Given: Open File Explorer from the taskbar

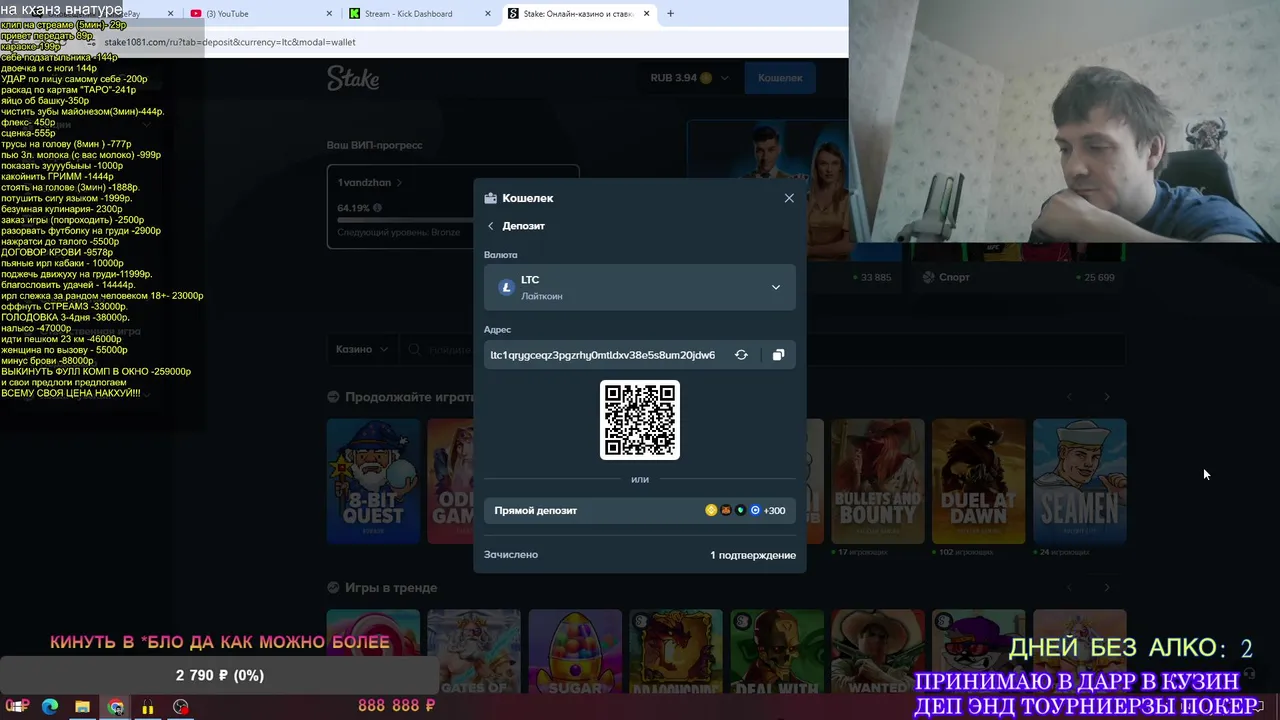Looking at the screenshot, I should point(83,706).
